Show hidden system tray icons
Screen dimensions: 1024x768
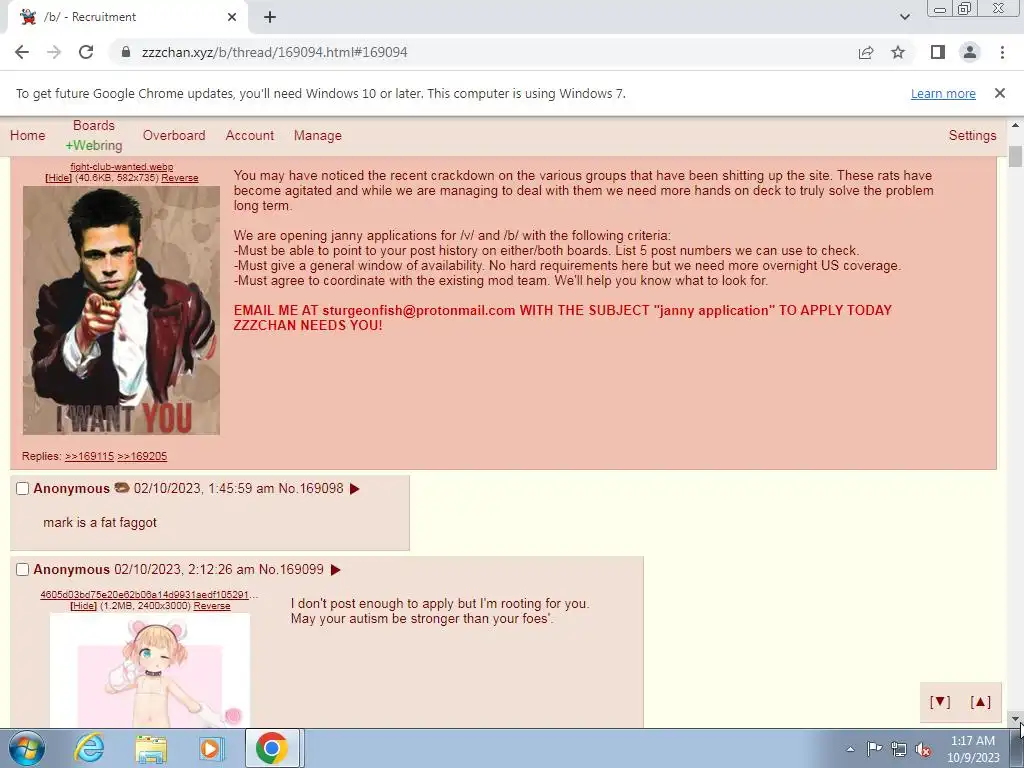[x=850, y=749]
